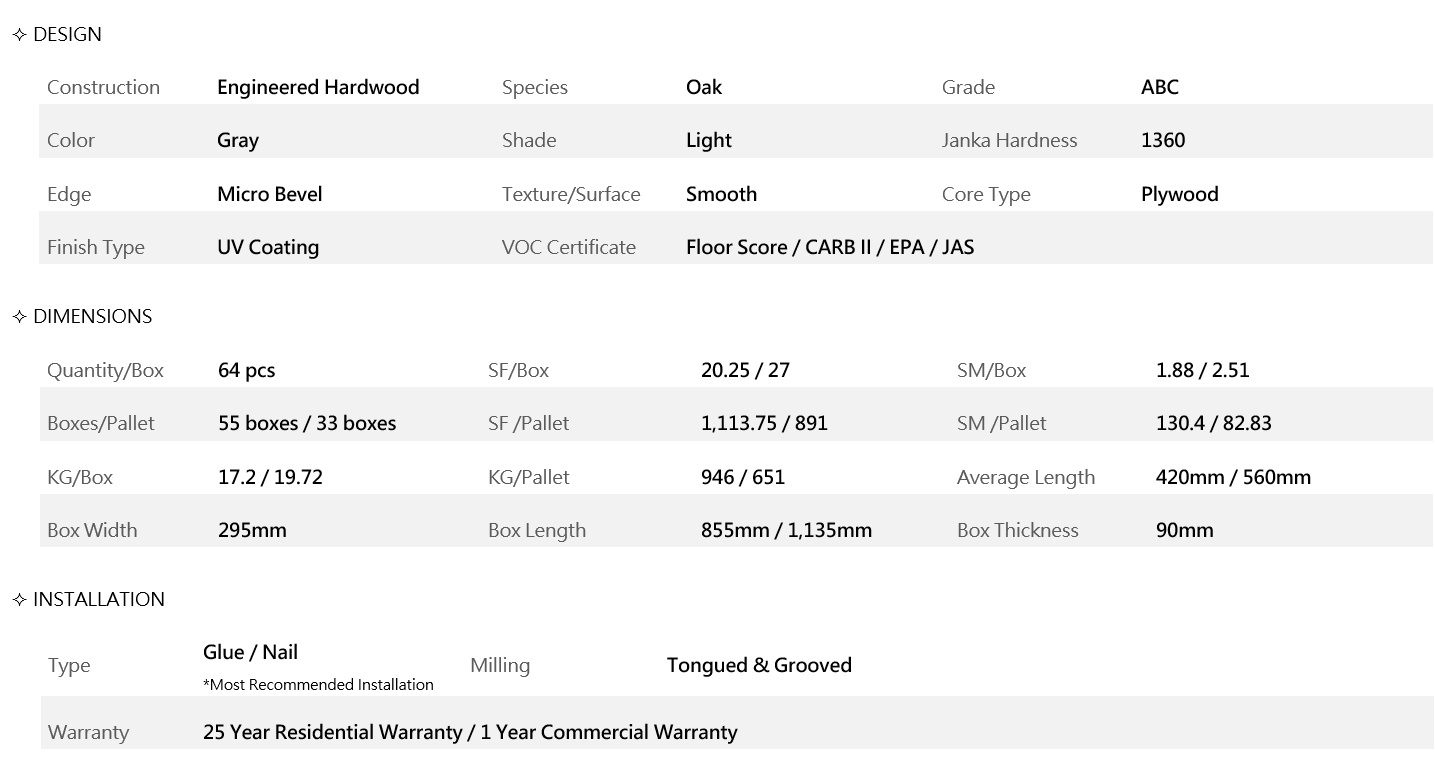The image size is (1435, 764).
Task: Click the 64 pcs quantity value
Action: click(x=246, y=371)
